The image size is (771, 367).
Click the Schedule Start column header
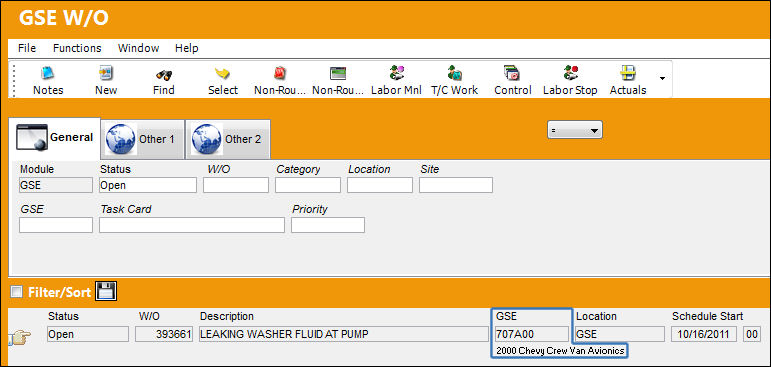pyautogui.click(x=708, y=316)
